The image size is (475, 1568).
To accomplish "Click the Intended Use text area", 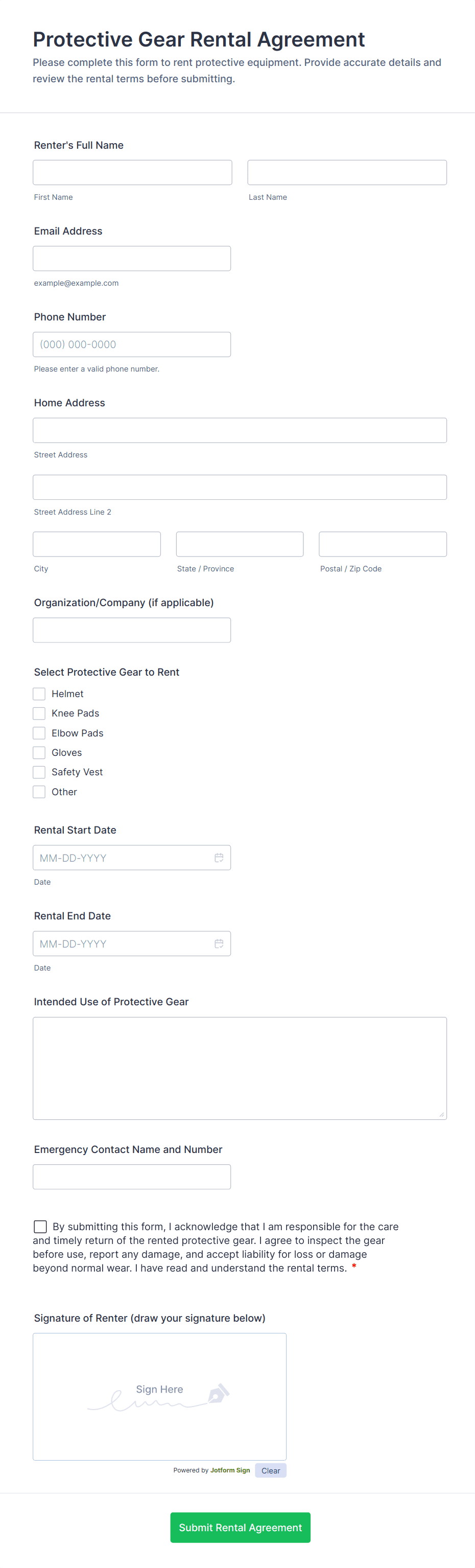I will click(x=240, y=1068).
